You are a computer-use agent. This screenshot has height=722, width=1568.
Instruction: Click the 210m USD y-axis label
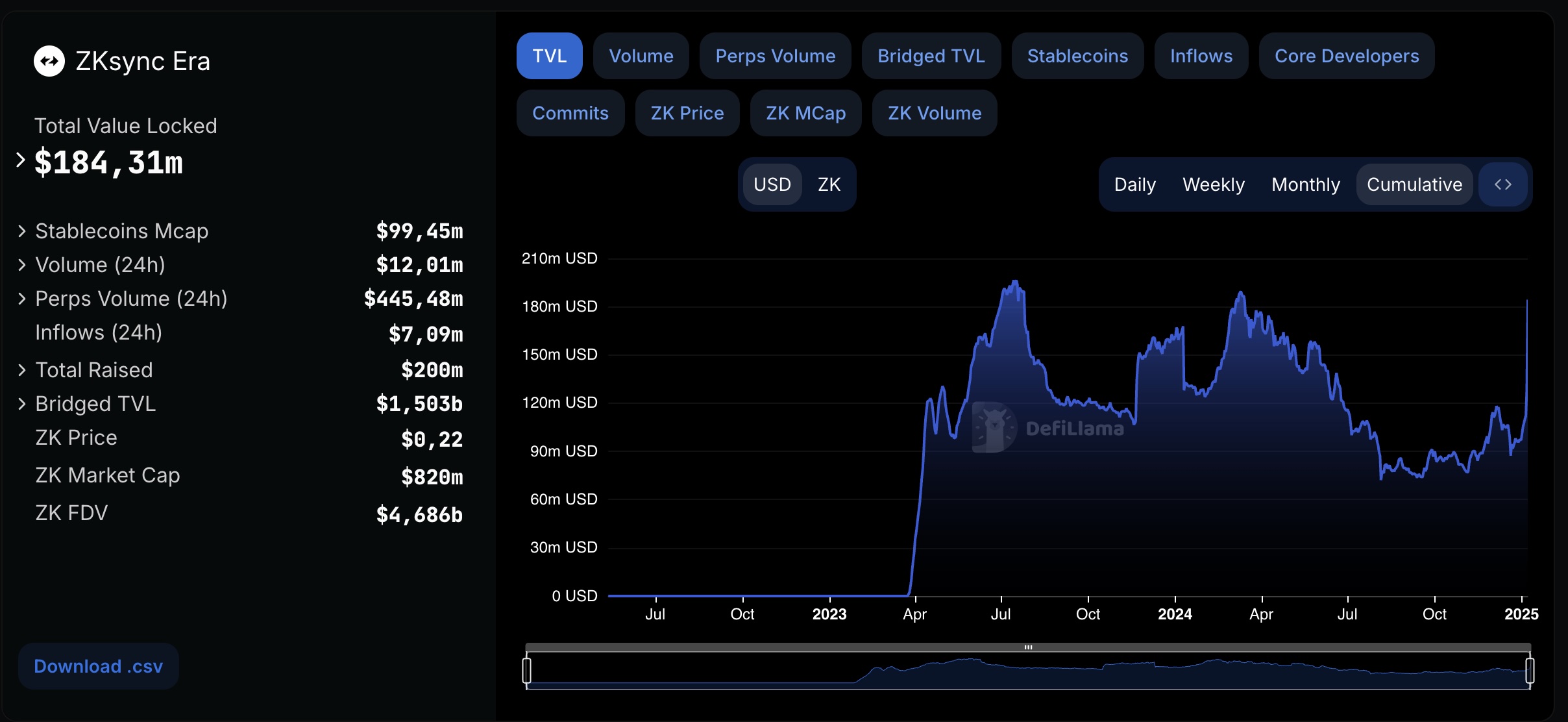click(x=559, y=258)
